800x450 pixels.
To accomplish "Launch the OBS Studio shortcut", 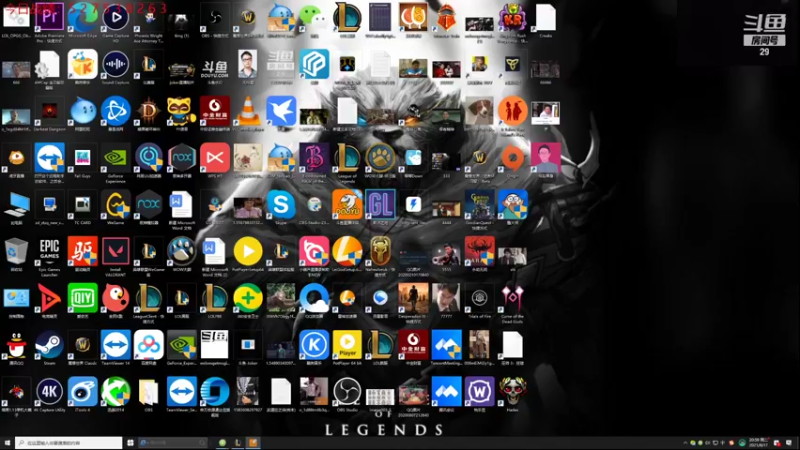I will 347,391.
